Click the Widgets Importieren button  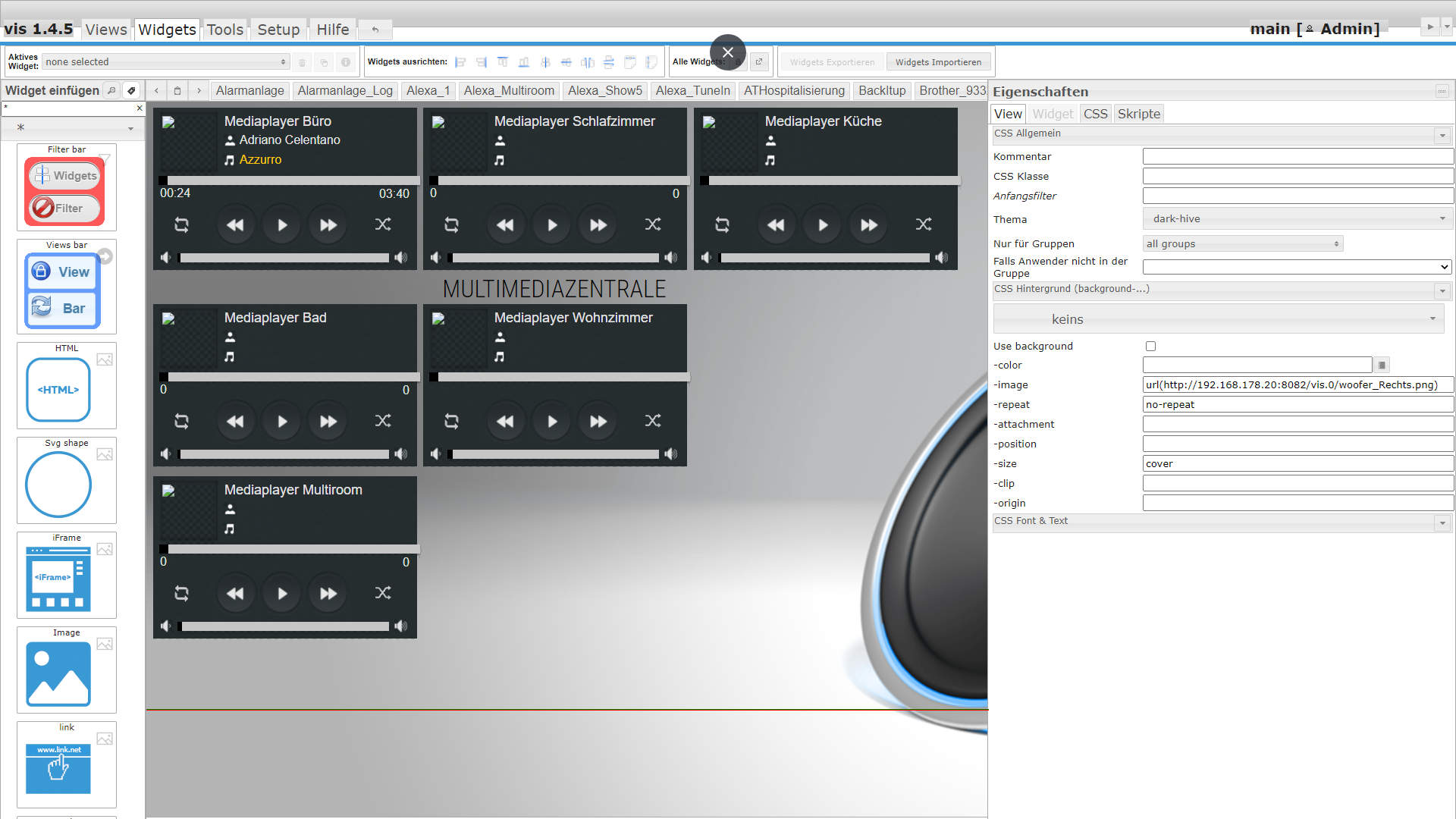point(937,62)
